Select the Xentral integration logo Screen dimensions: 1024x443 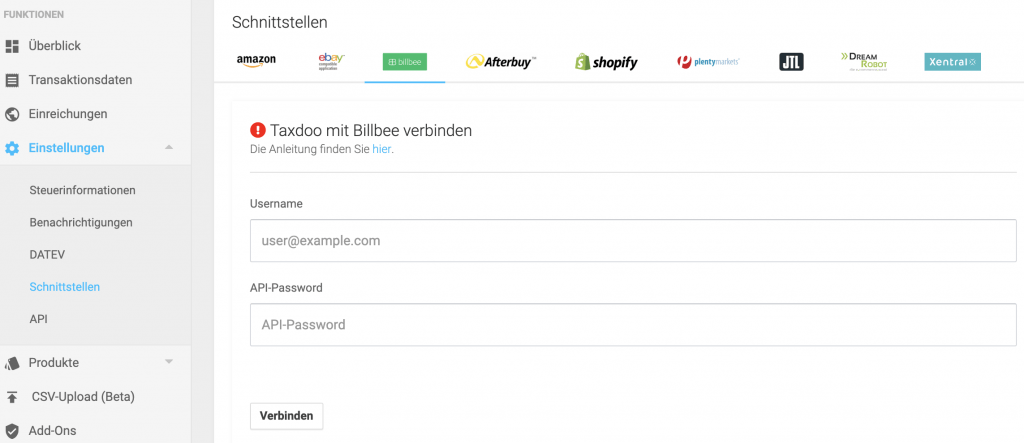click(x=952, y=61)
